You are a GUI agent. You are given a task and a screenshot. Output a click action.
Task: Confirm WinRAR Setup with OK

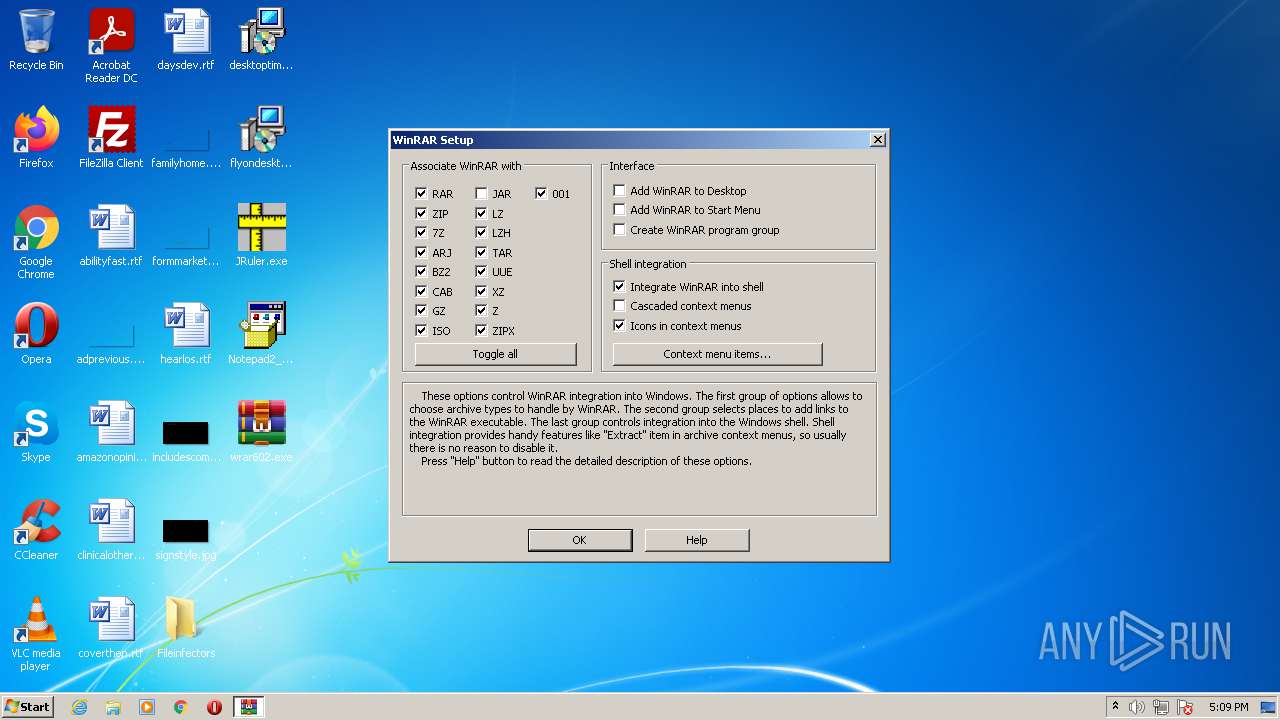pos(579,540)
